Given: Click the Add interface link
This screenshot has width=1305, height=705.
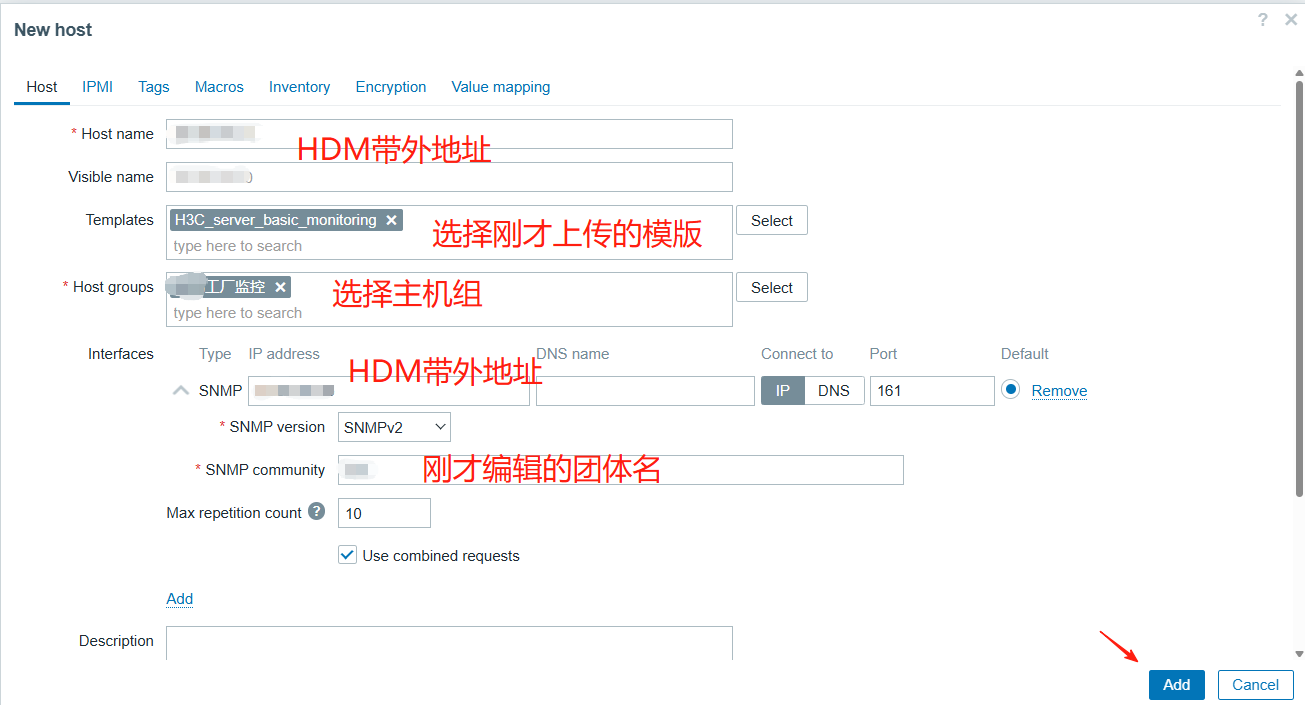Looking at the screenshot, I should click(180, 599).
